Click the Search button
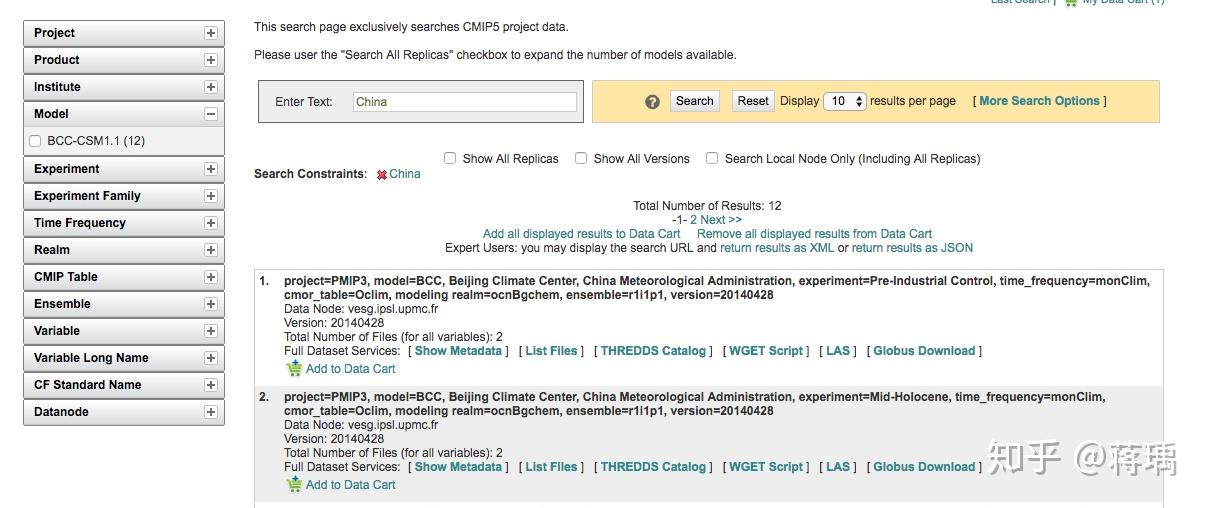Image resolution: width=1208 pixels, height=508 pixels. click(695, 101)
